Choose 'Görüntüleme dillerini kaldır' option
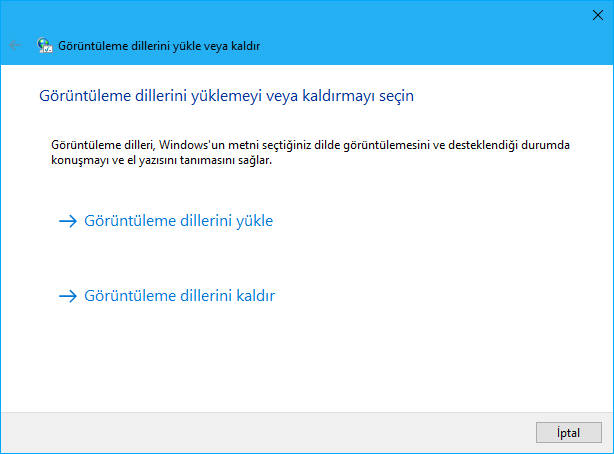 [x=180, y=296]
